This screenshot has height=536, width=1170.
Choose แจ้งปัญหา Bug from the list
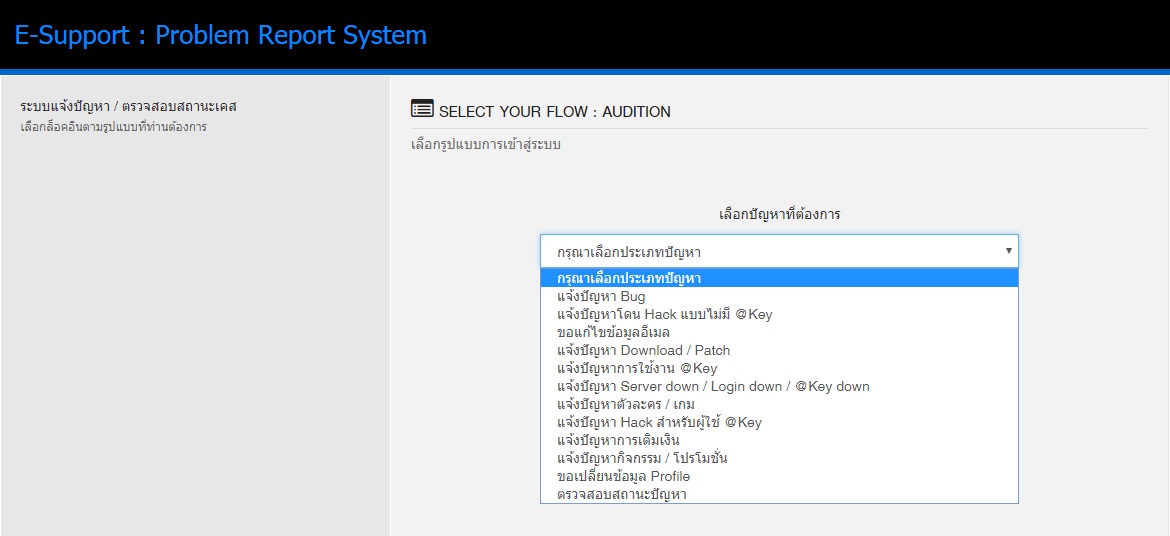click(779, 296)
